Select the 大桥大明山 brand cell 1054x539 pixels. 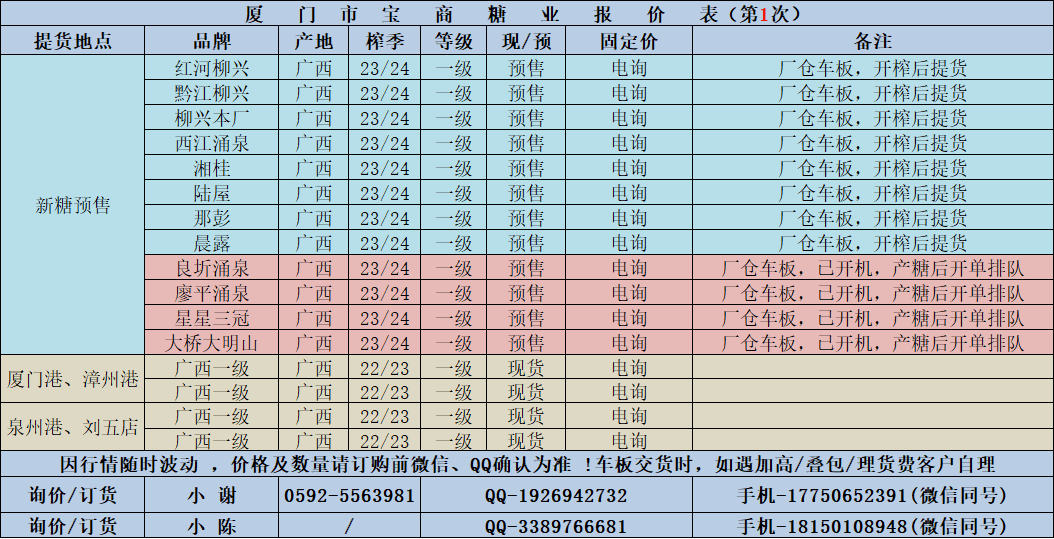pos(211,343)
